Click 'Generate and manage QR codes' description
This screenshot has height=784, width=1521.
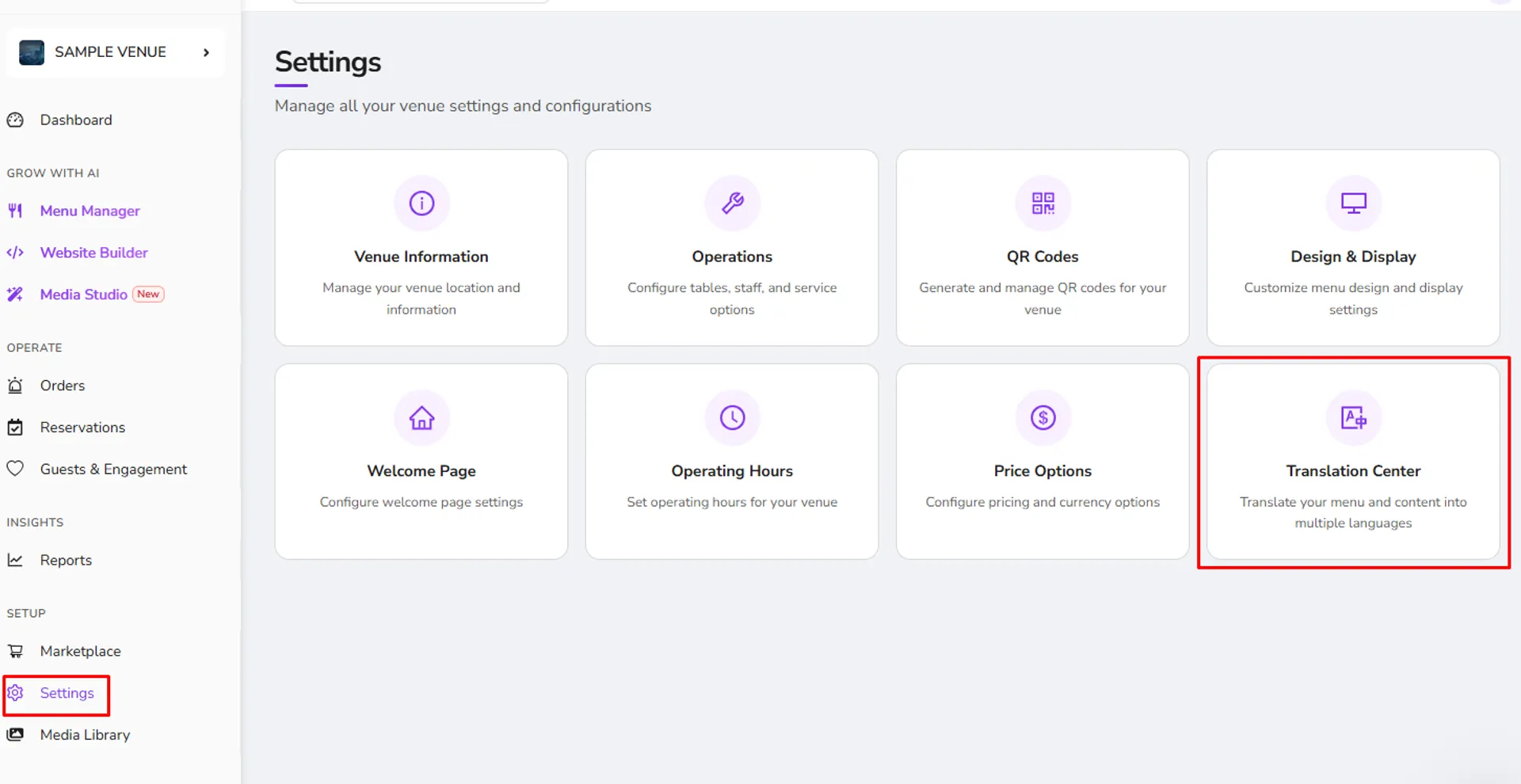pyautogui.click(x=1043, y=299)
